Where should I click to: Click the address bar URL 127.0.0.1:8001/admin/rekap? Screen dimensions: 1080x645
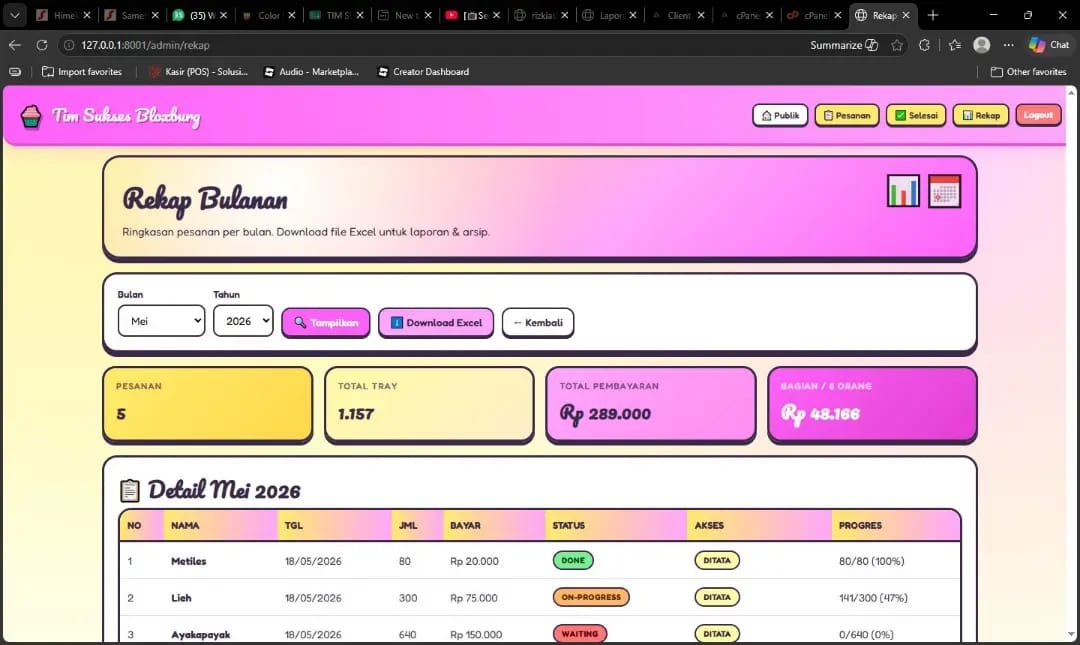pos(145,45)
